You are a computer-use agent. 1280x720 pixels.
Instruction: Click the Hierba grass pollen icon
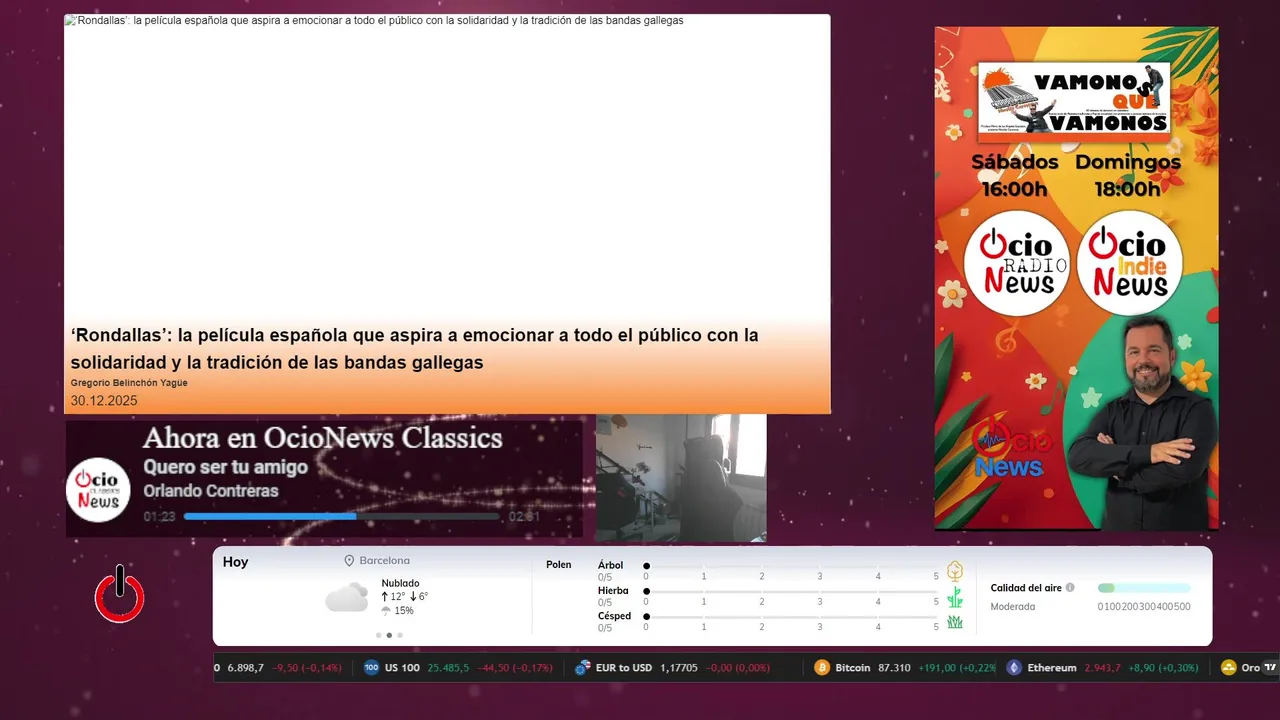click(x=955, y=597)
